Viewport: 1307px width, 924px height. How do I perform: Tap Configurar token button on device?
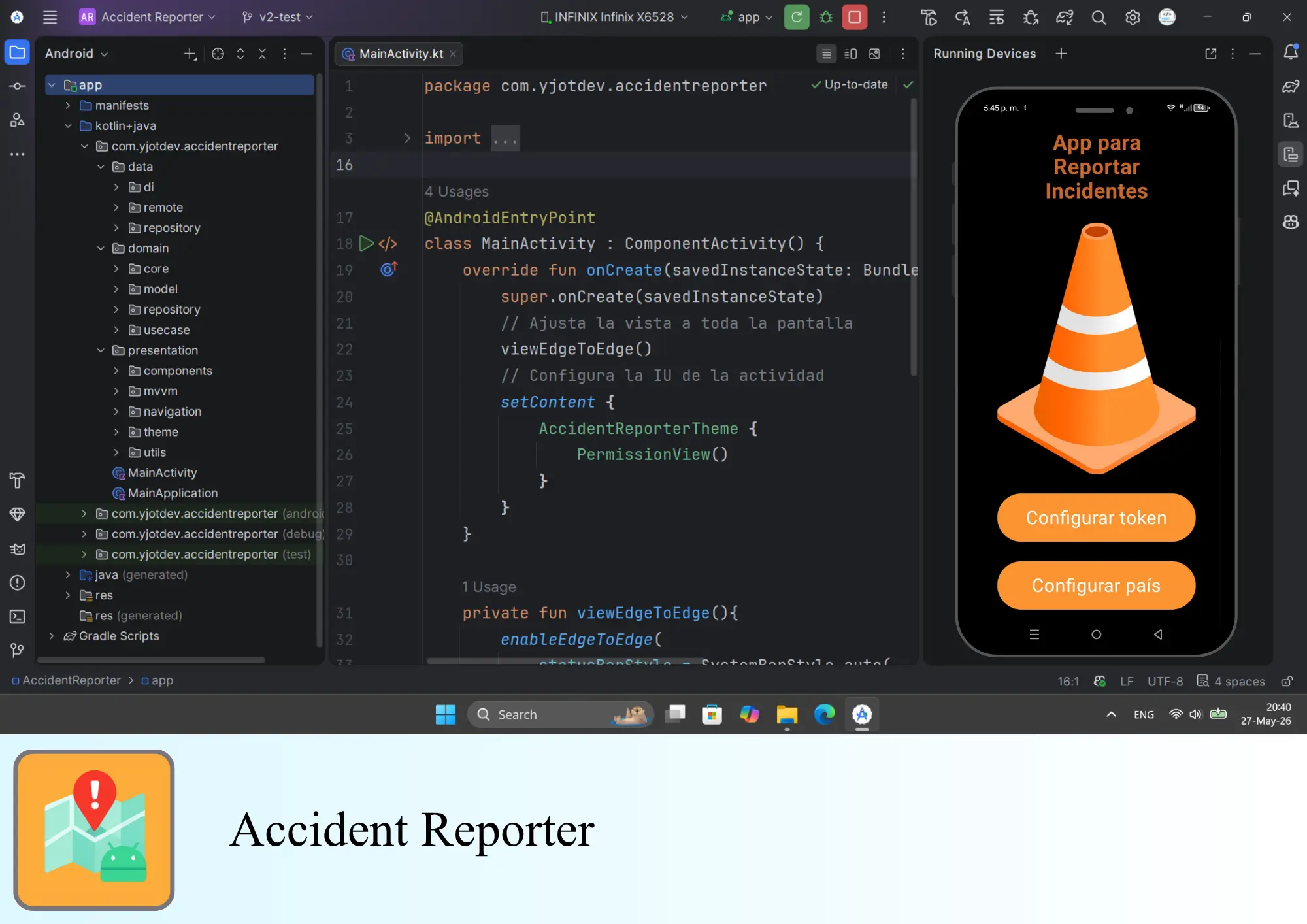pyautogui.click(x=1096, y=518)
